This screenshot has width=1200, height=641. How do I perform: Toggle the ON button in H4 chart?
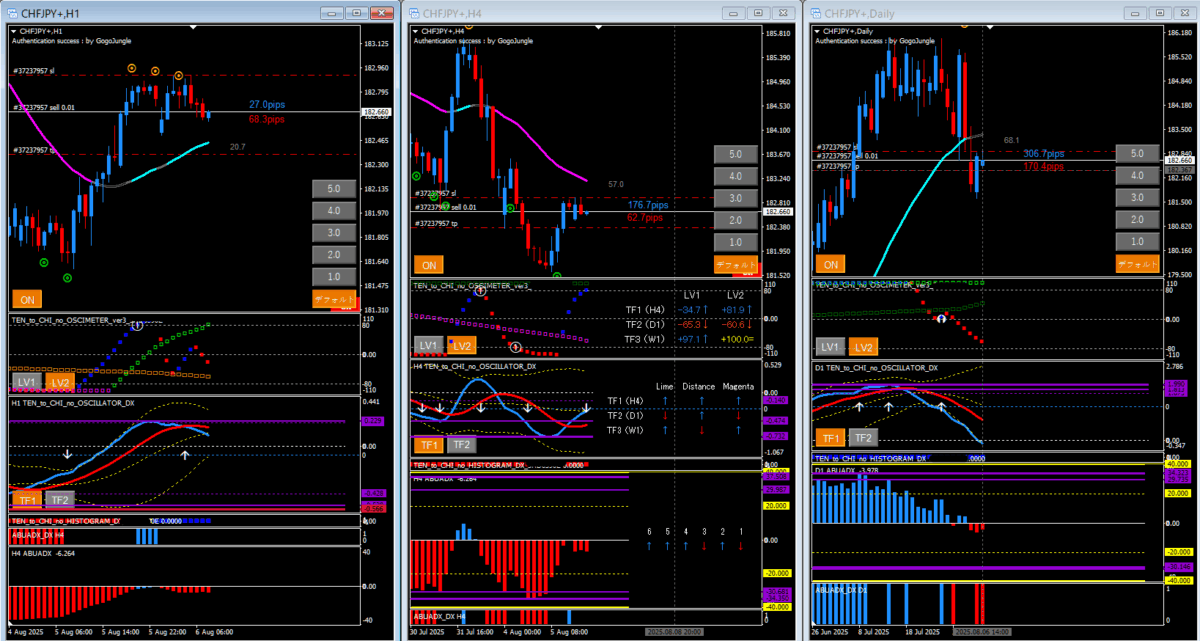[x=429, y=265]
